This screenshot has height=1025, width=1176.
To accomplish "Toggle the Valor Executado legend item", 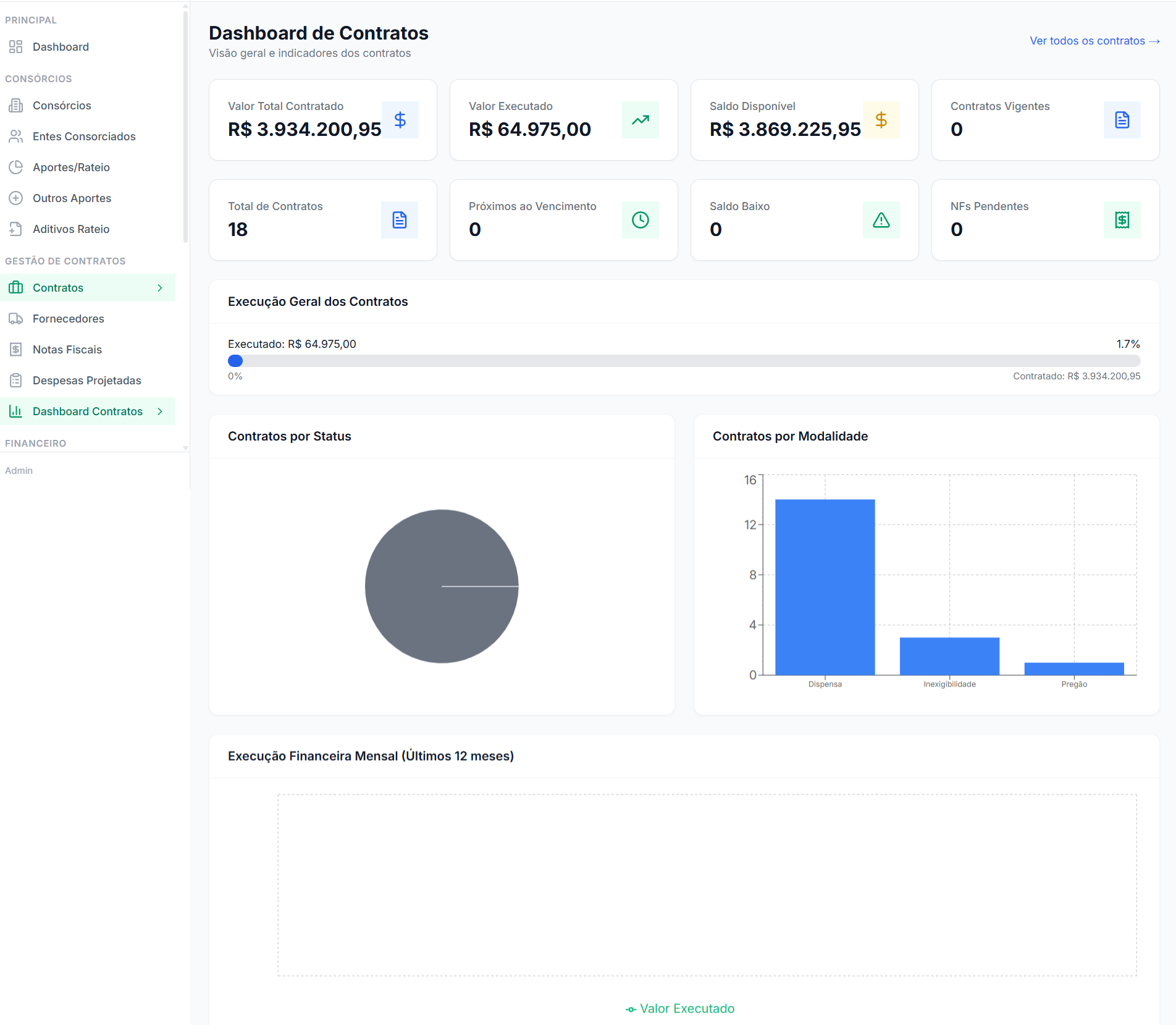I will [679, 1008].
